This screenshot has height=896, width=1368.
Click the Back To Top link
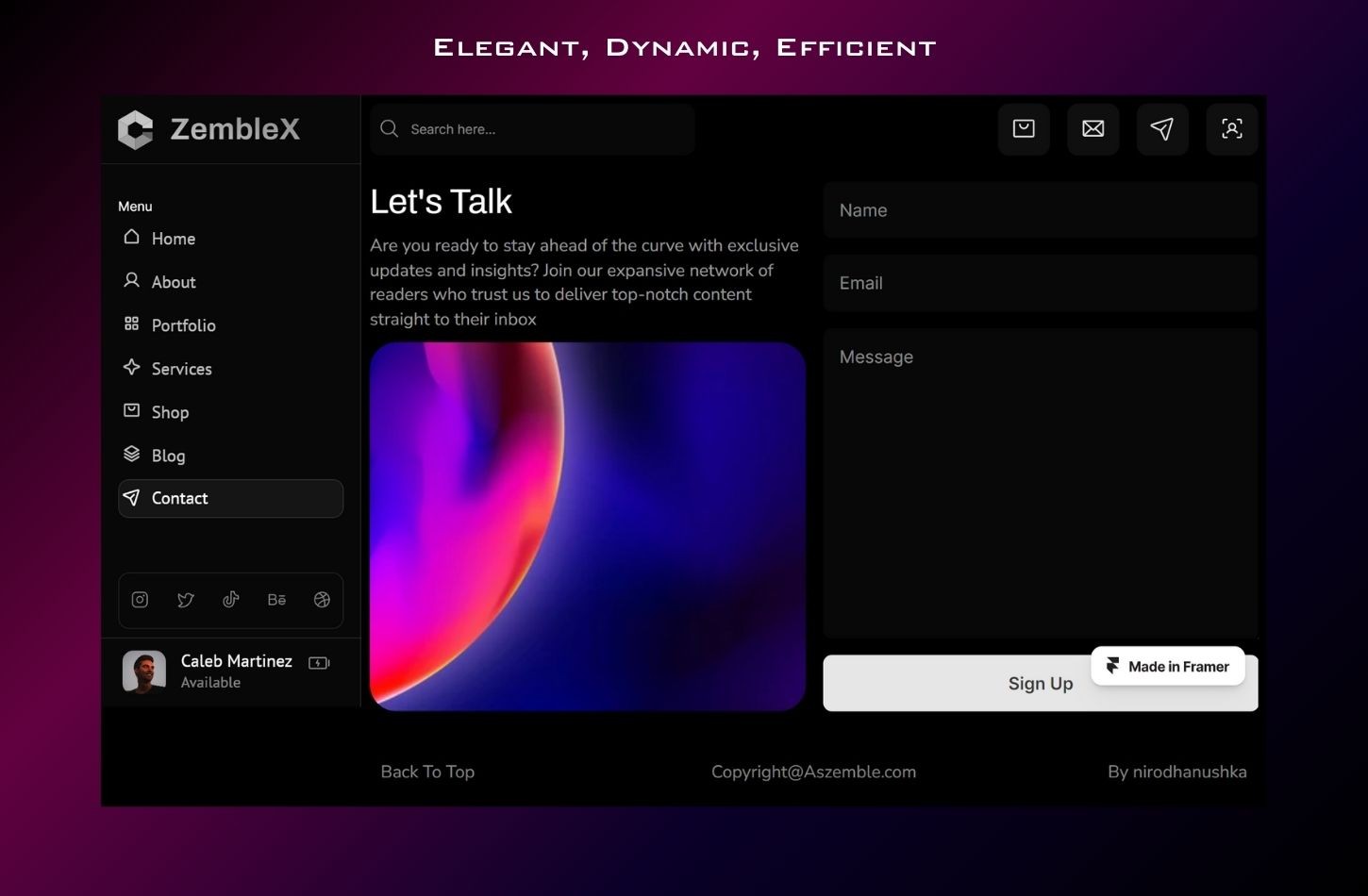(427, 772)
